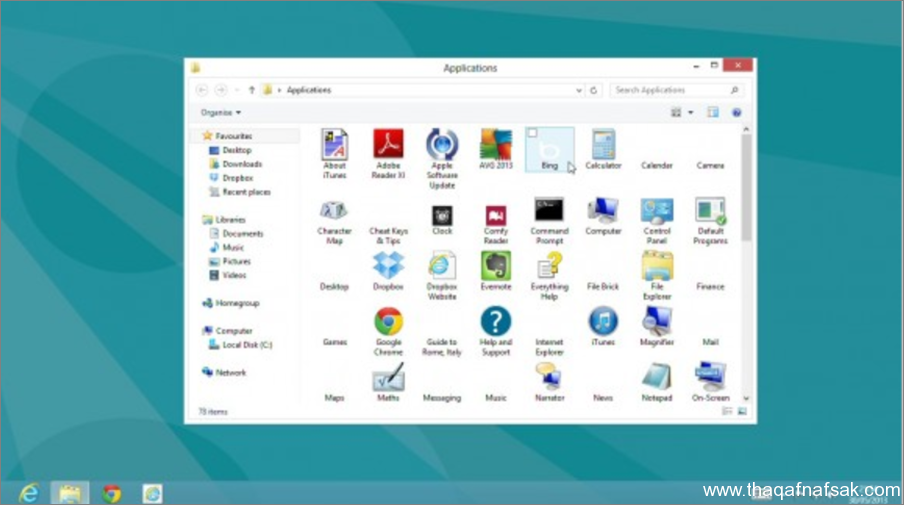Open Videos library

(234, 275)
